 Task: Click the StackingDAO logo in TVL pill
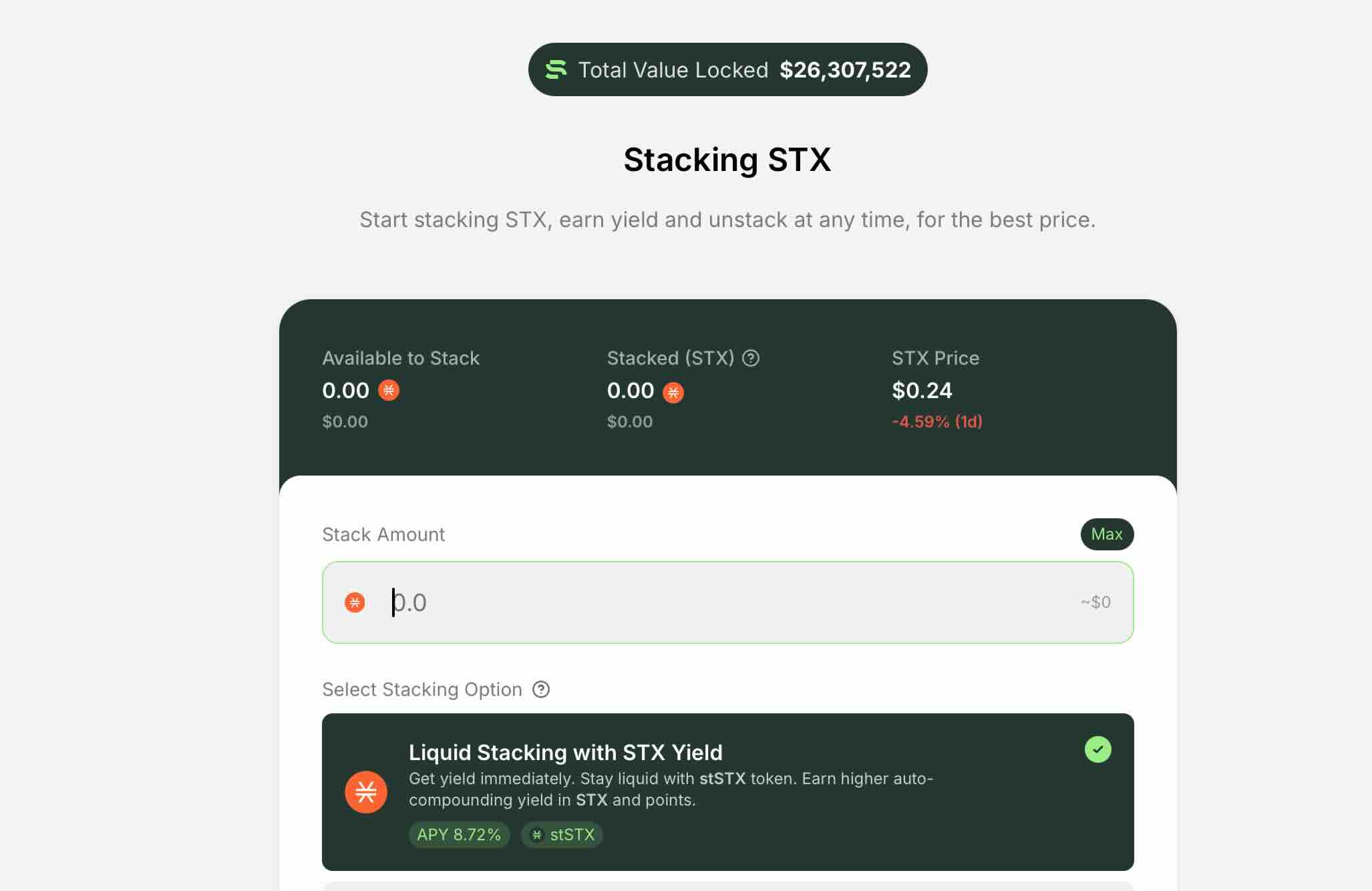point(556,69)
